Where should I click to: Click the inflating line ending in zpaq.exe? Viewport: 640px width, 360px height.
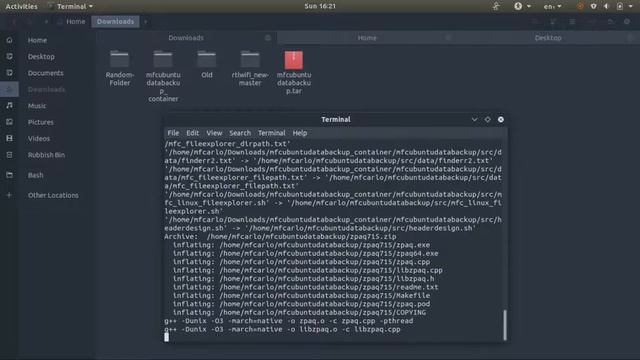301,245
